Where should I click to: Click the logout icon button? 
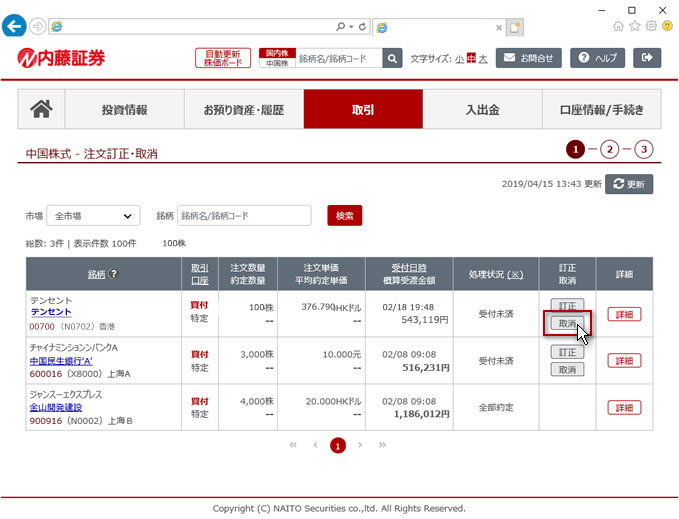(x=647, y=58)
